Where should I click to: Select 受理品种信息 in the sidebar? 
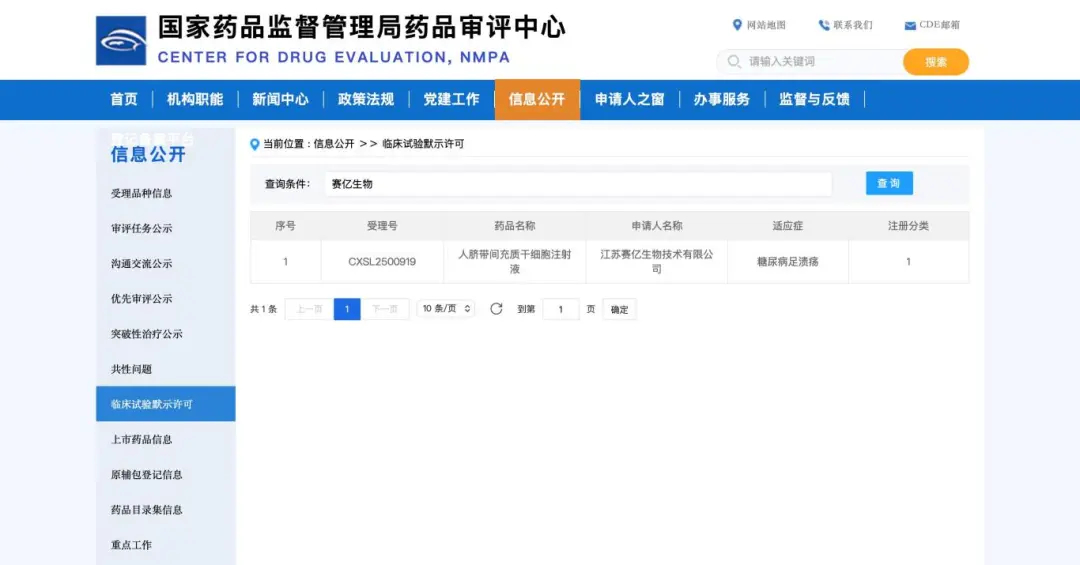(141, 193)
